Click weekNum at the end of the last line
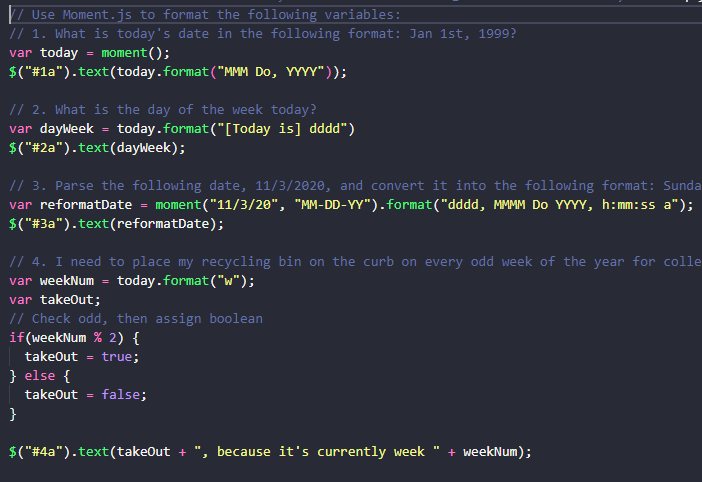The width and height of the screenshot is (702, 482). pyautogui.click(x=490, y=452)
